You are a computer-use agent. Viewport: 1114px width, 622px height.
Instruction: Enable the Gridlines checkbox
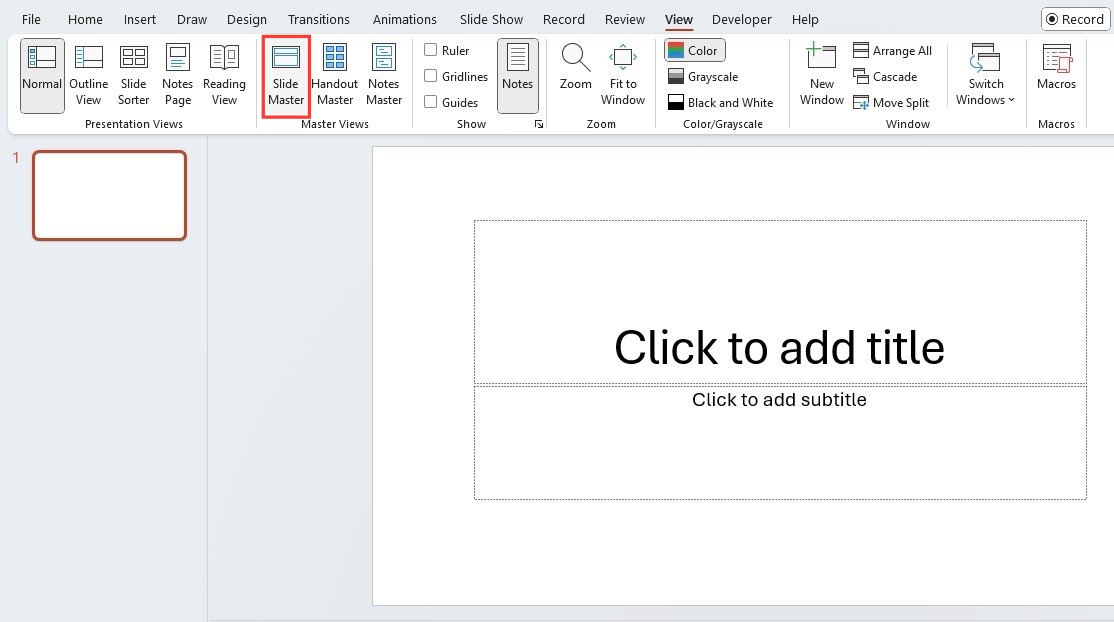point(431,76)
